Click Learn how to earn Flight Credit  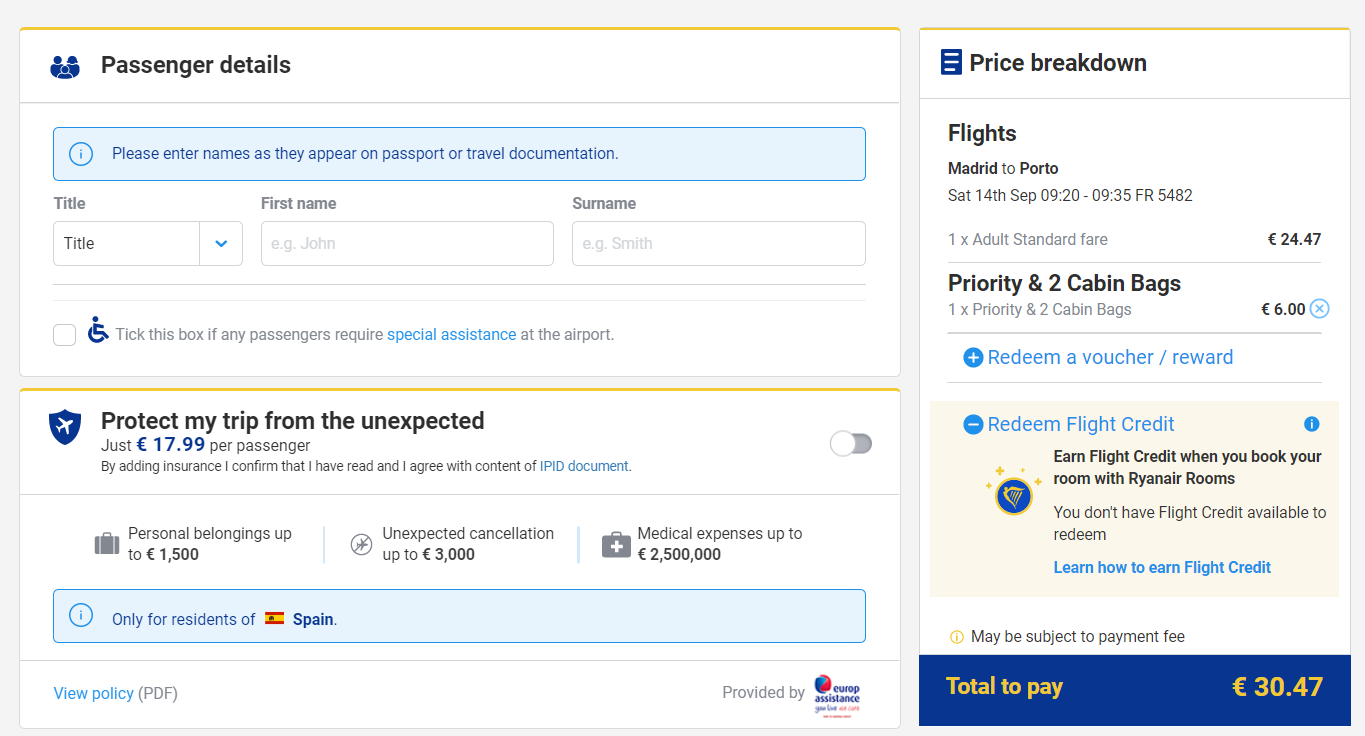tap(1162, 567)
